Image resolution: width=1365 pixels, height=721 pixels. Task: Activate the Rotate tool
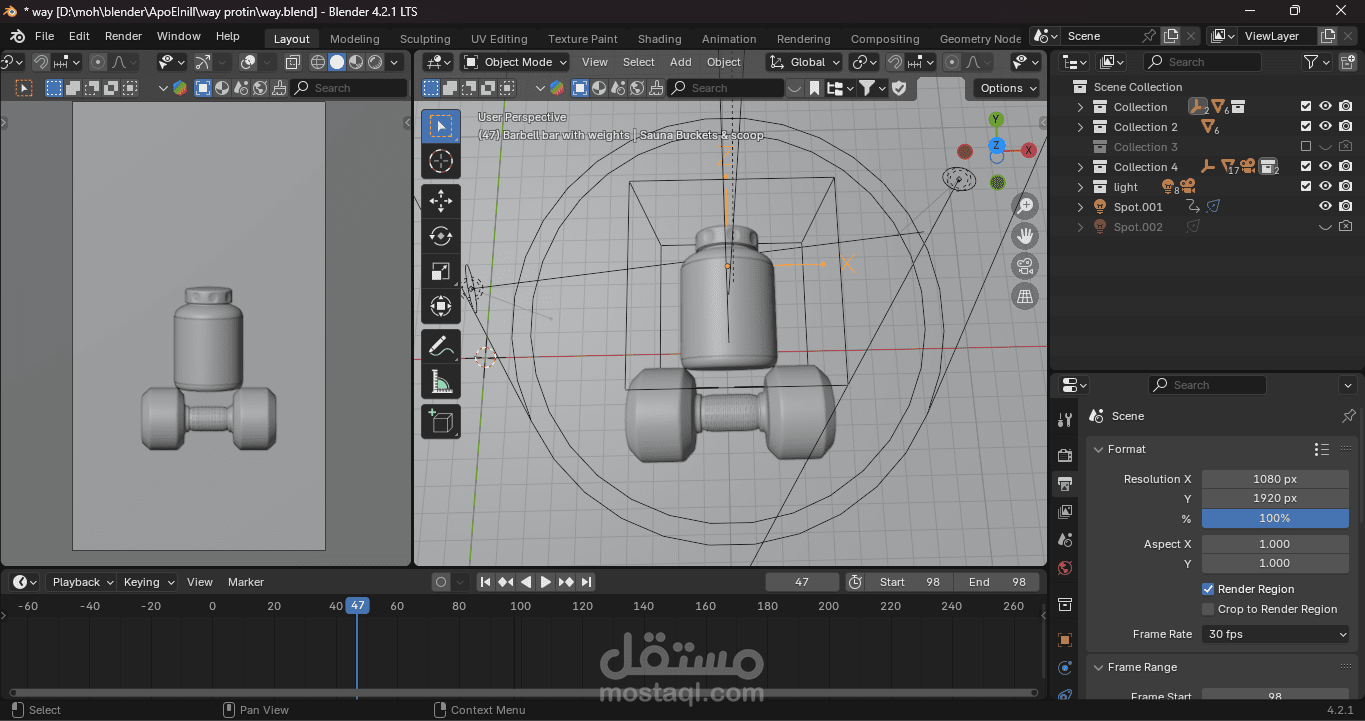(x=440, y=236)
